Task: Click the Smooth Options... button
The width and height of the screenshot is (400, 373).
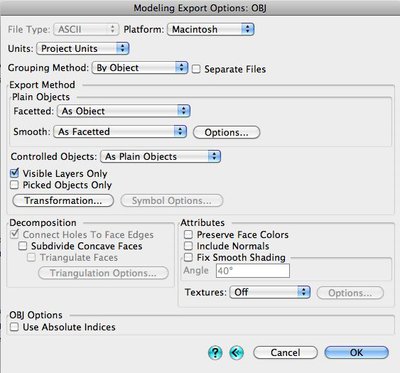Action: [226, 132]
